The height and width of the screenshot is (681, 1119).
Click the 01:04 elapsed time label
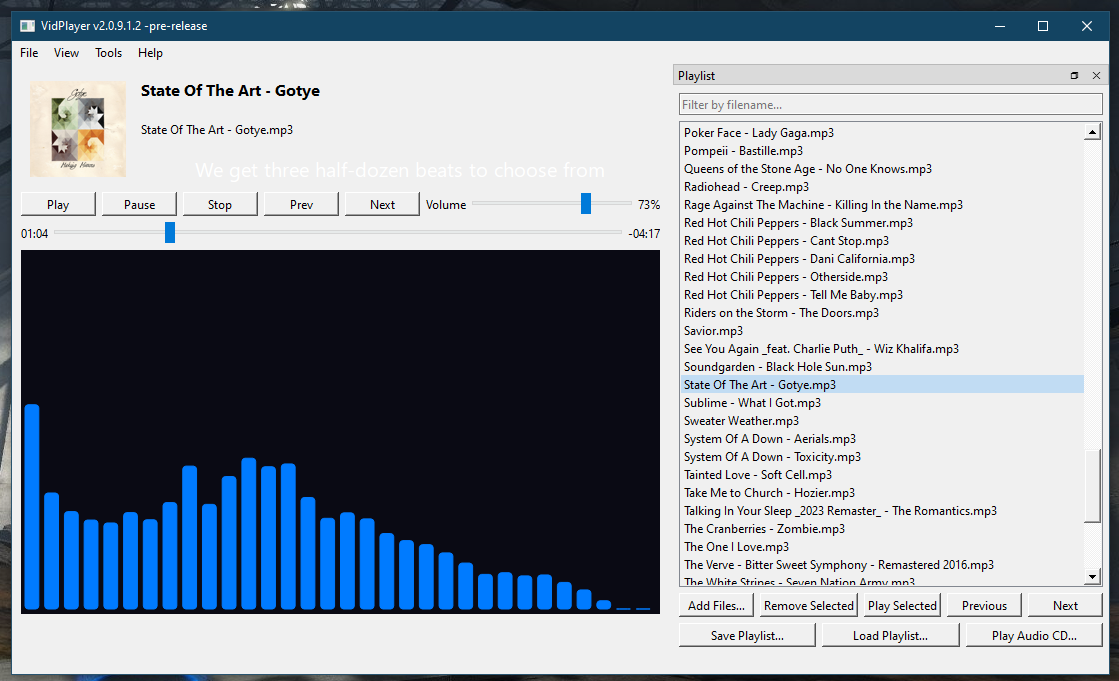click(34, 233)
